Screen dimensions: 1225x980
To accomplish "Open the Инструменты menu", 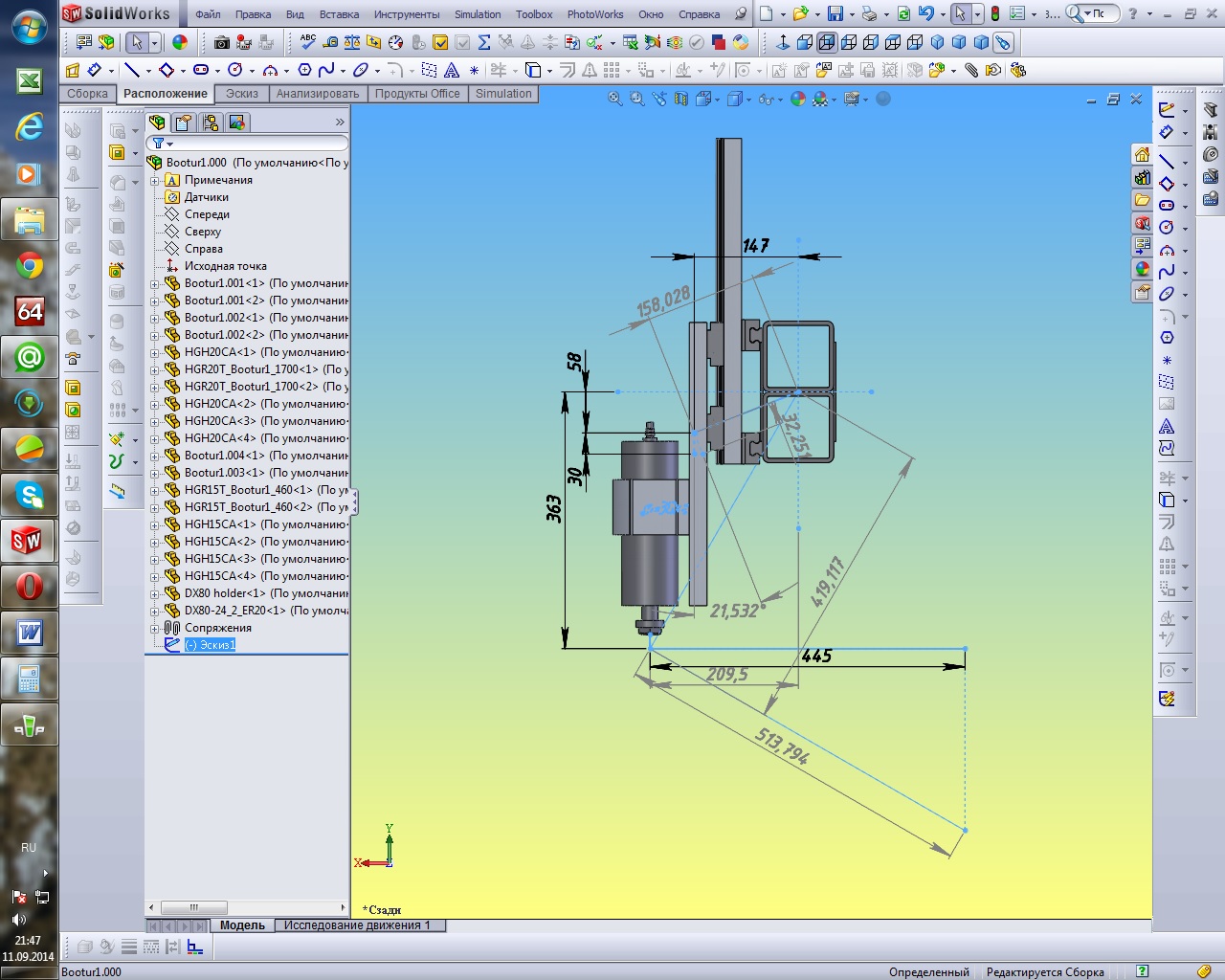I will click(x=407, y=14).
